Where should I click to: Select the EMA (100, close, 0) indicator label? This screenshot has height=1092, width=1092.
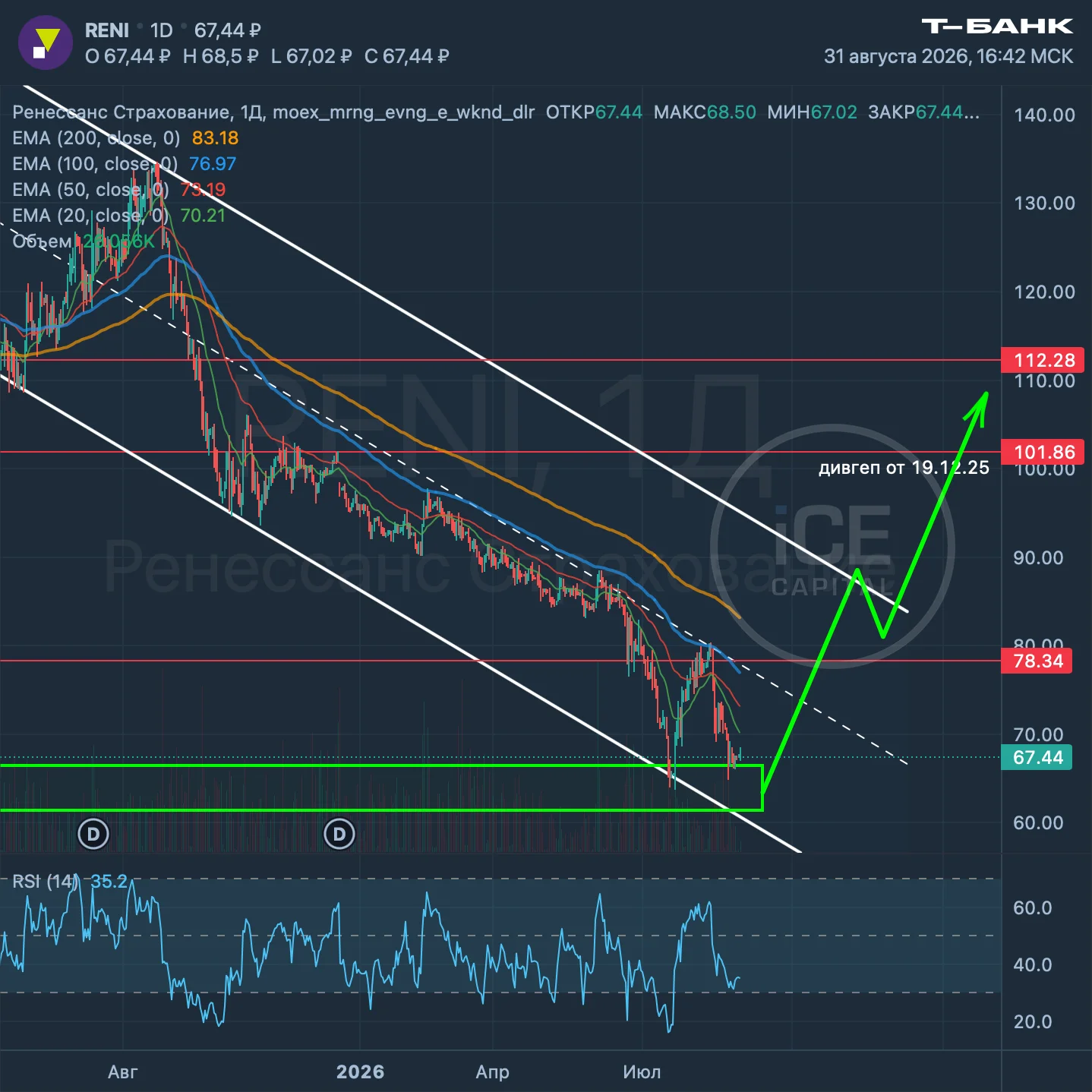pyautogui.click(x=95, y=164)
